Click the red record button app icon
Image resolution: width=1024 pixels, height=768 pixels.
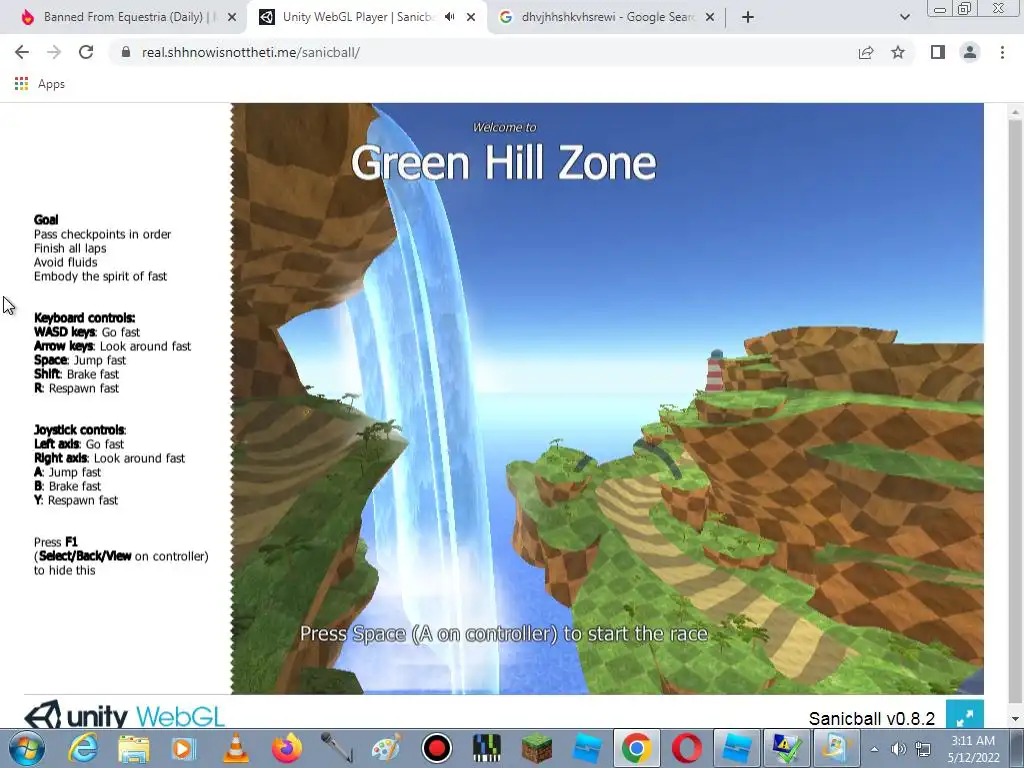point(437,748)
